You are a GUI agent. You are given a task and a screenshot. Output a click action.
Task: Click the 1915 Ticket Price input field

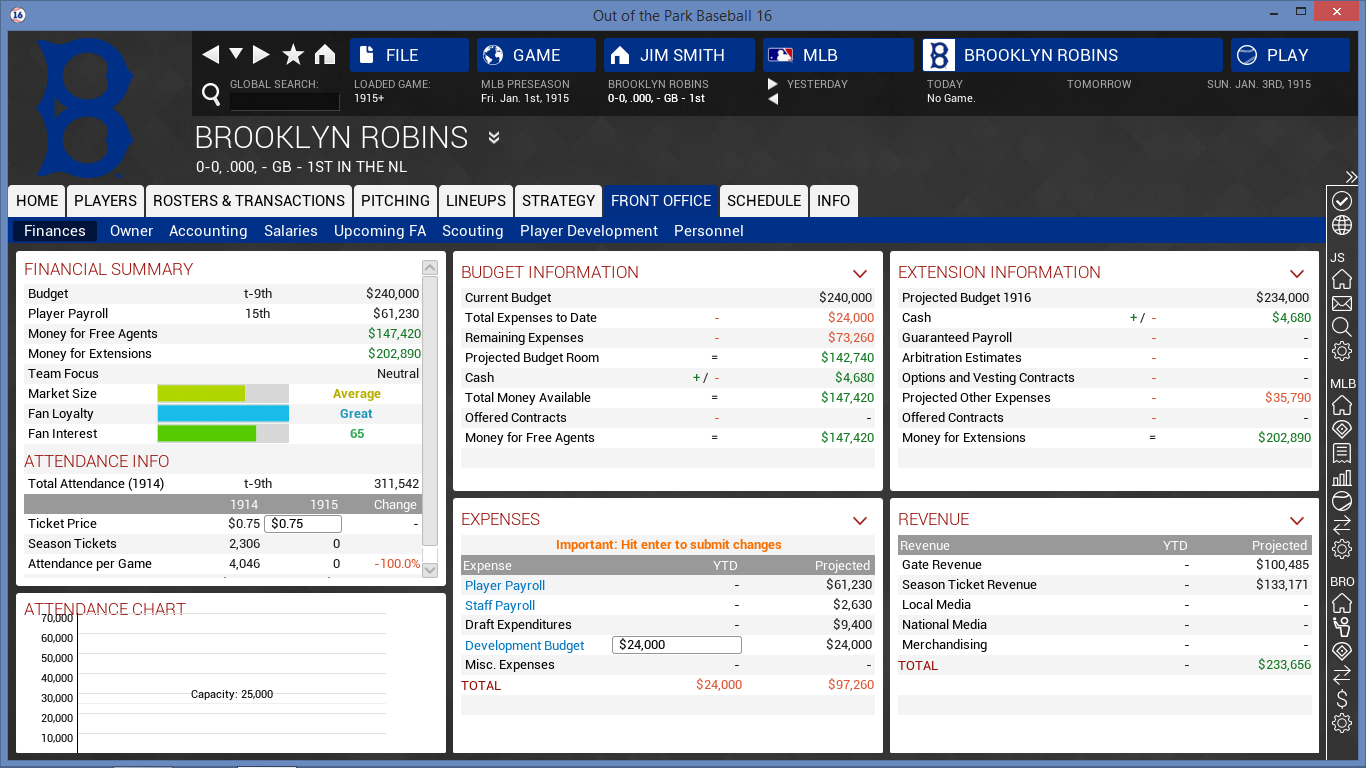click(304, 524)
